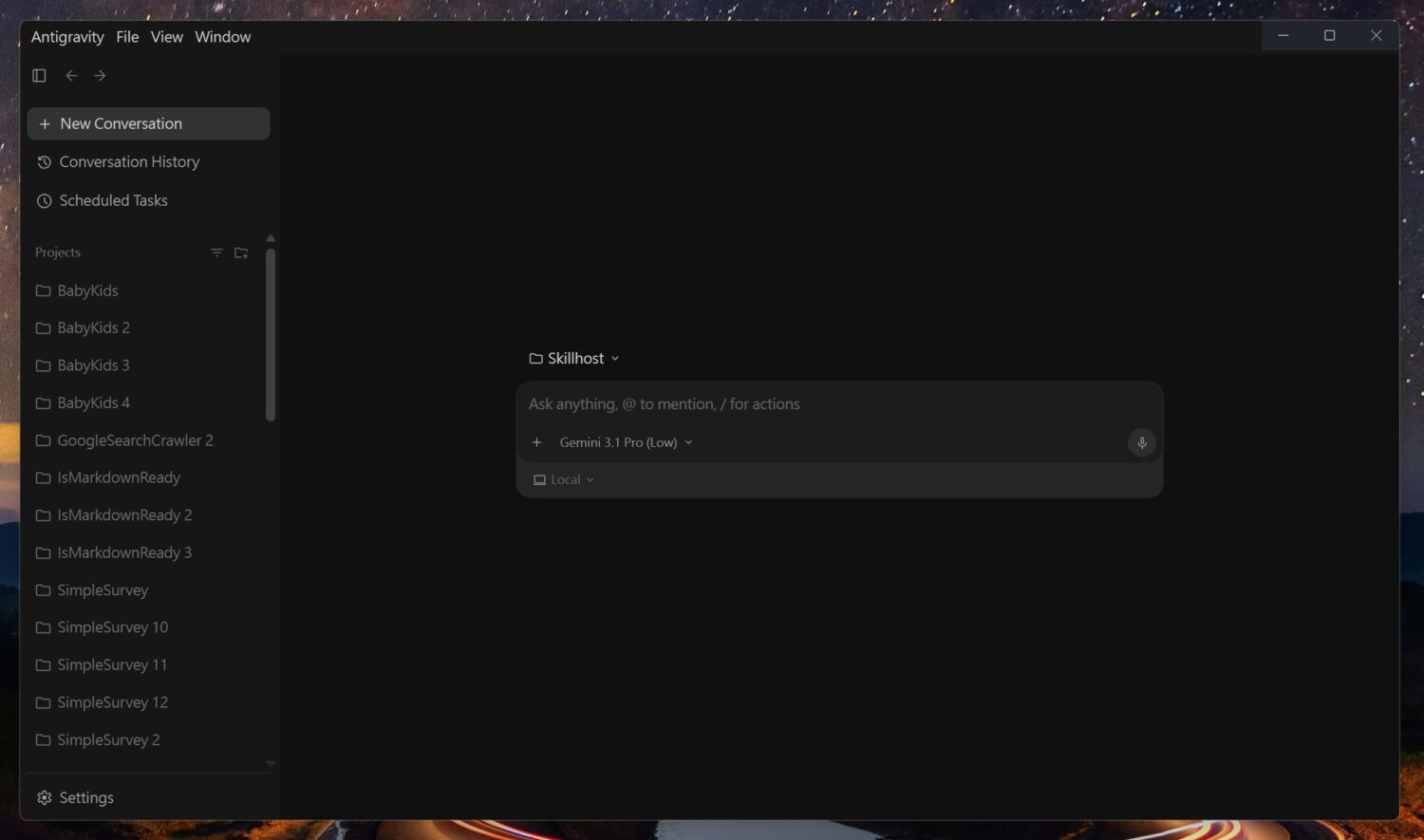Click the Projects section header text
Image resolution: width=1424 pixels, height=840 pixels.
point(58,252)
